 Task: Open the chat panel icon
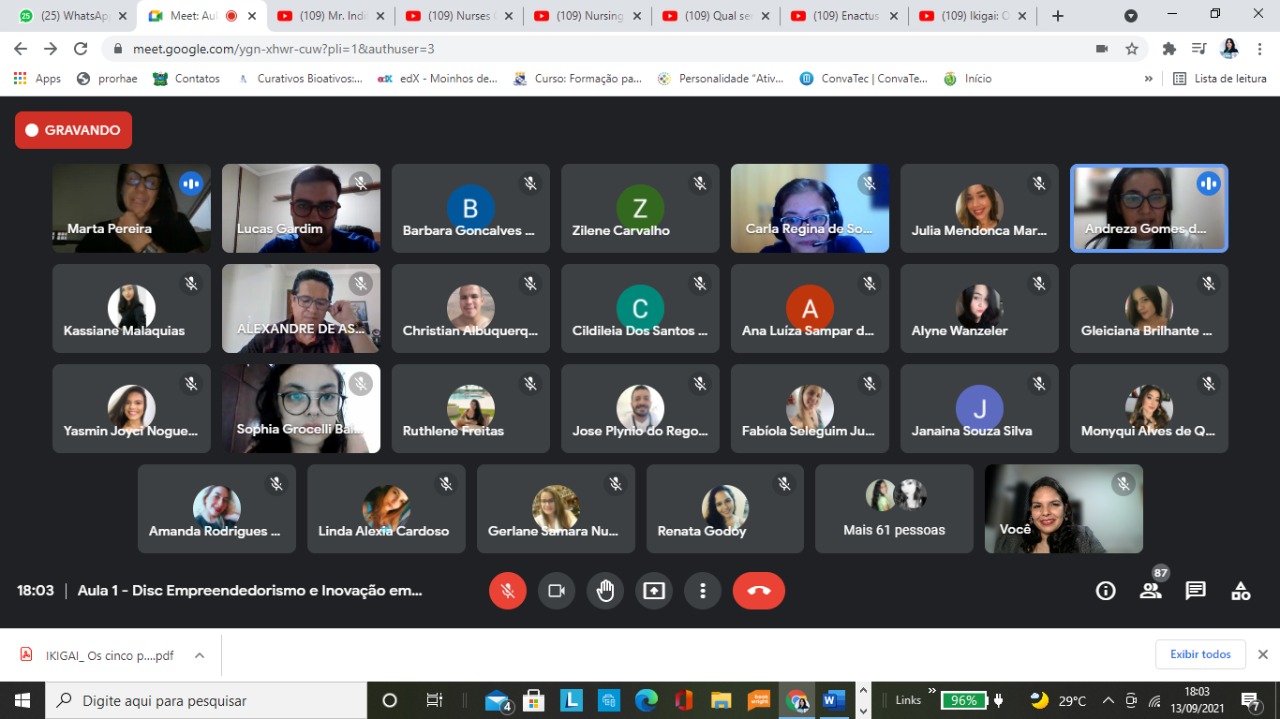[1196, 591]
